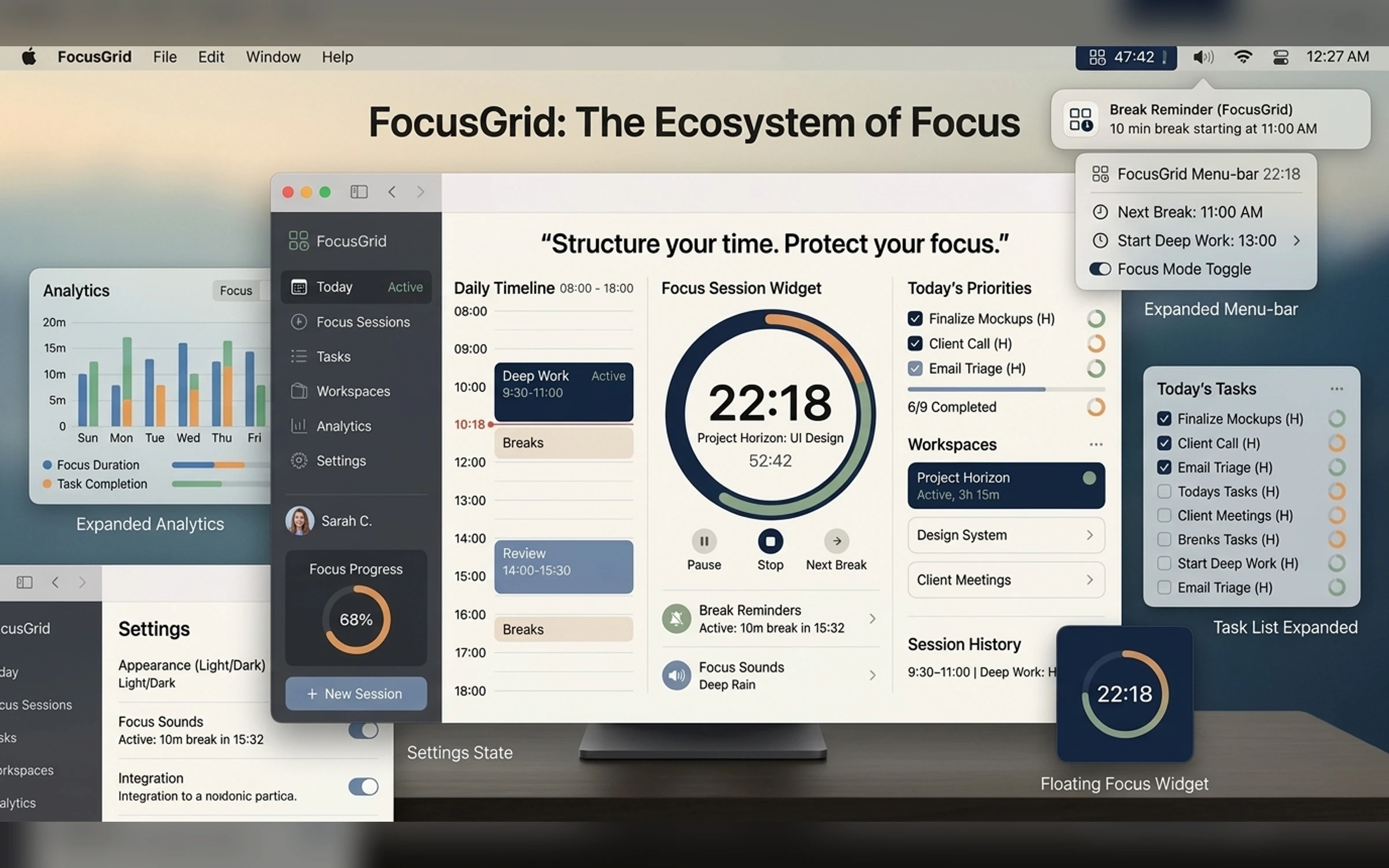Open the Window menu

(273, 57)
